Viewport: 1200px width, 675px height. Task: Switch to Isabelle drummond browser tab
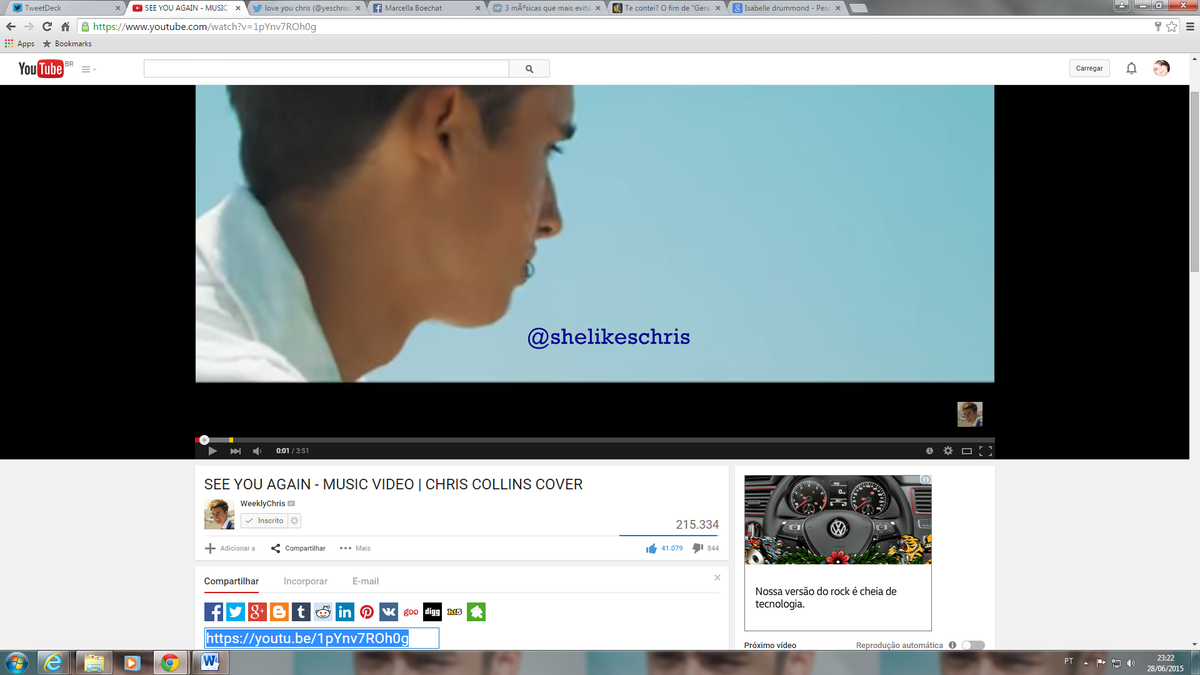point(786,8)
